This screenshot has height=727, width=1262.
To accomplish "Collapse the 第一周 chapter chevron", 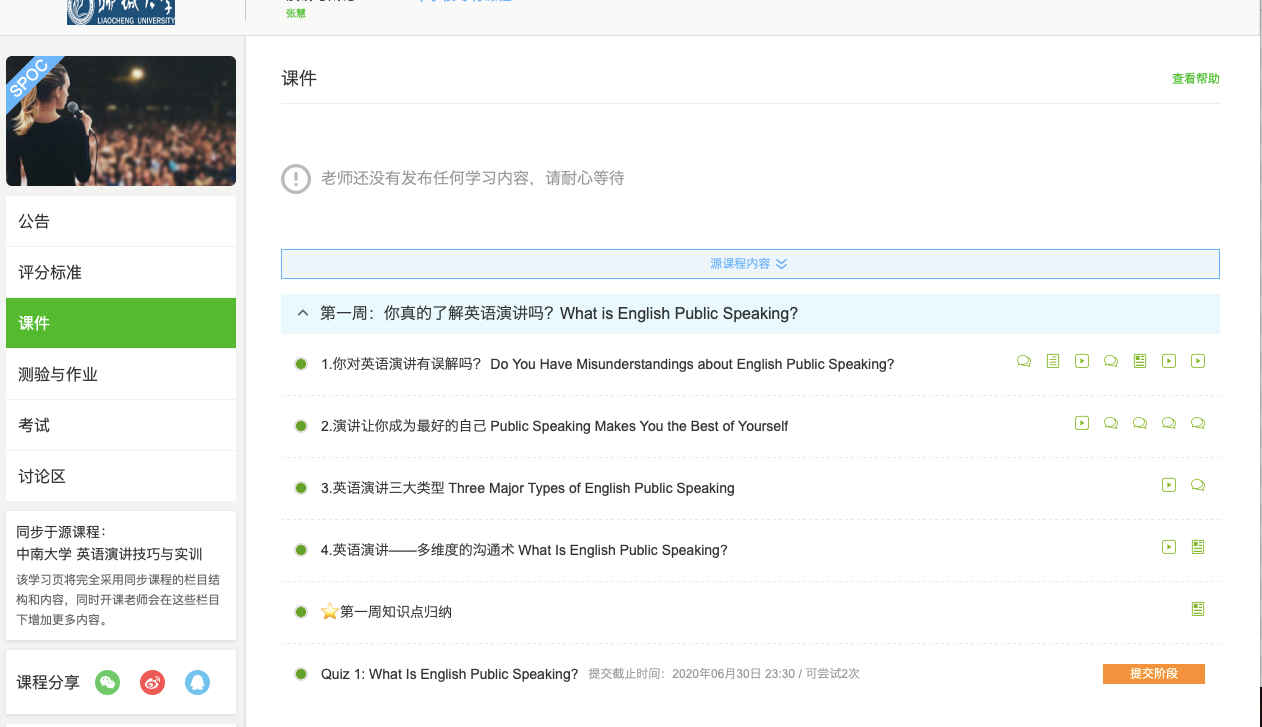I will 303,313.
